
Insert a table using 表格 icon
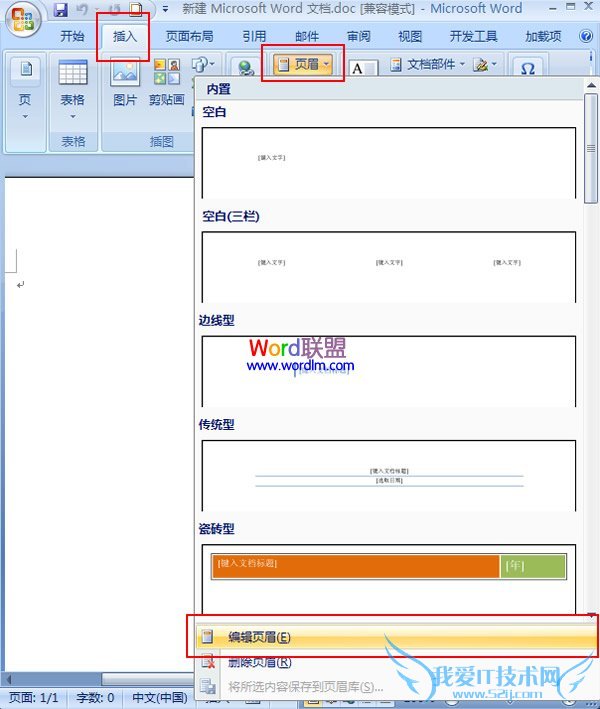click(x=72, y=83)
